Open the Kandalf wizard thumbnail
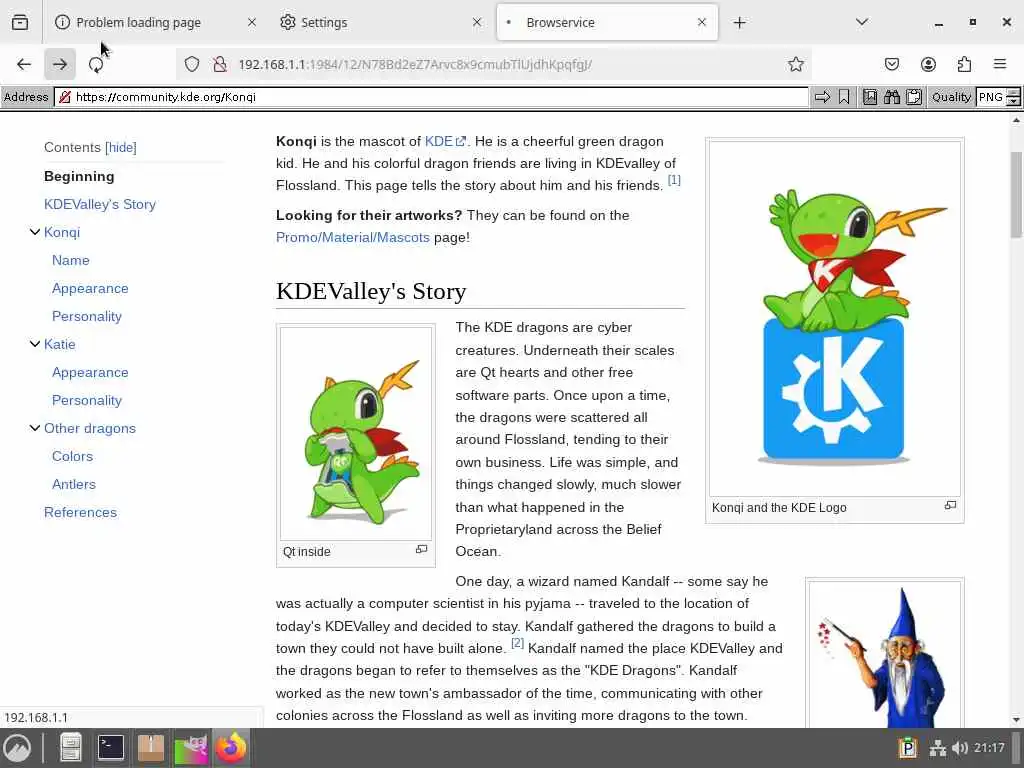Image resolution: width=1024 pixels, height=768 pixels. click(x=884, y=654)
